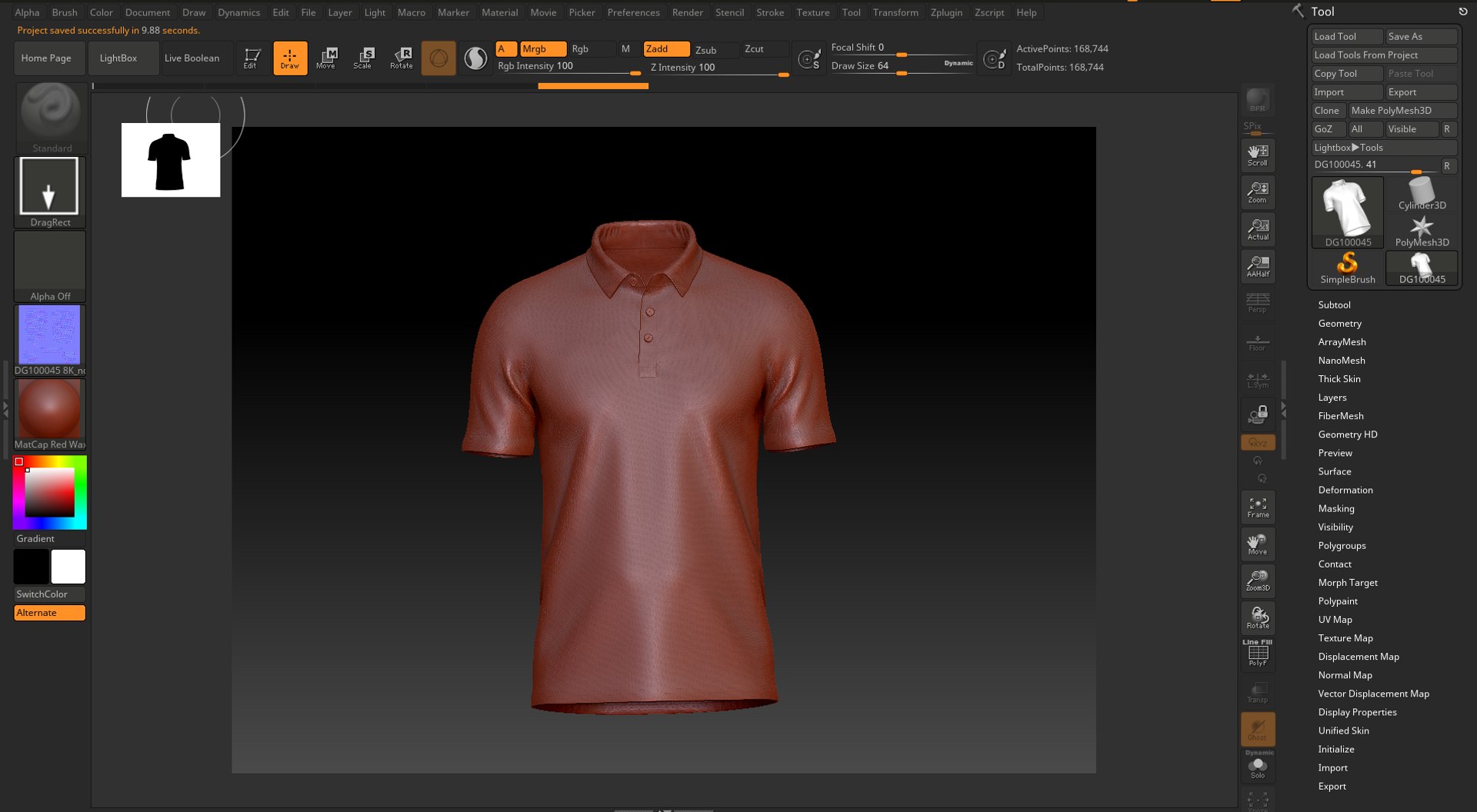Adjust the Draw Size slider
The image size is (1477, 812).
pyautogui.click(x=902, y=67)
